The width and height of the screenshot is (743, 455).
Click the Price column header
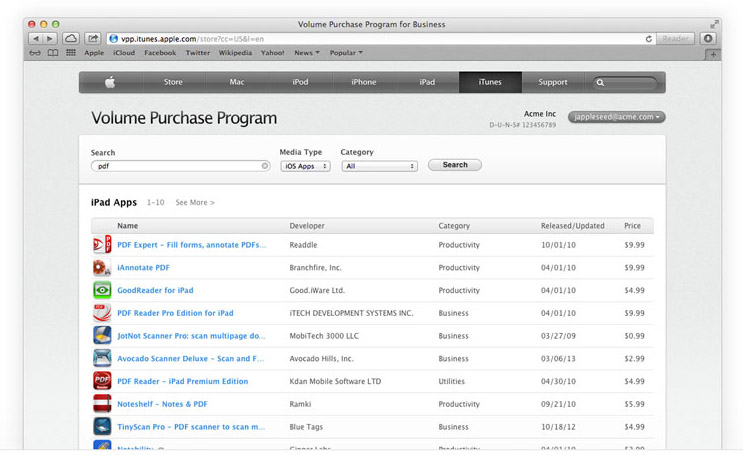coord(632,226)
